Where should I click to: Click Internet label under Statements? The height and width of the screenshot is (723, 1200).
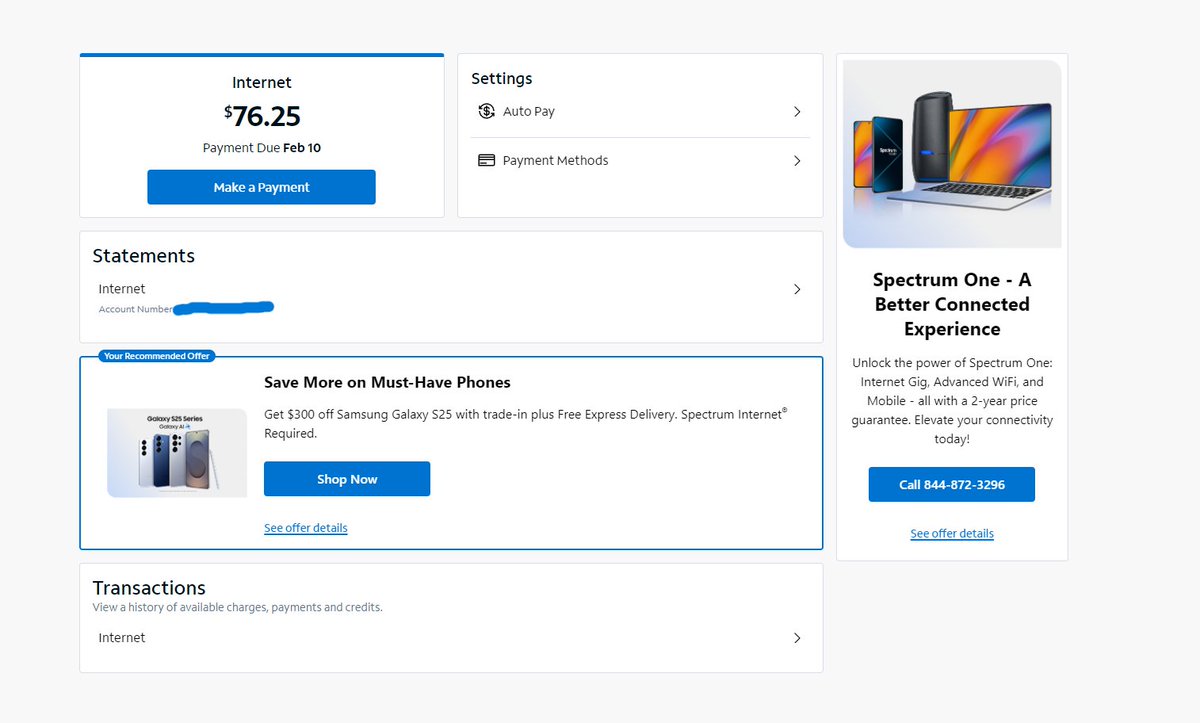[x=122, y=289]
